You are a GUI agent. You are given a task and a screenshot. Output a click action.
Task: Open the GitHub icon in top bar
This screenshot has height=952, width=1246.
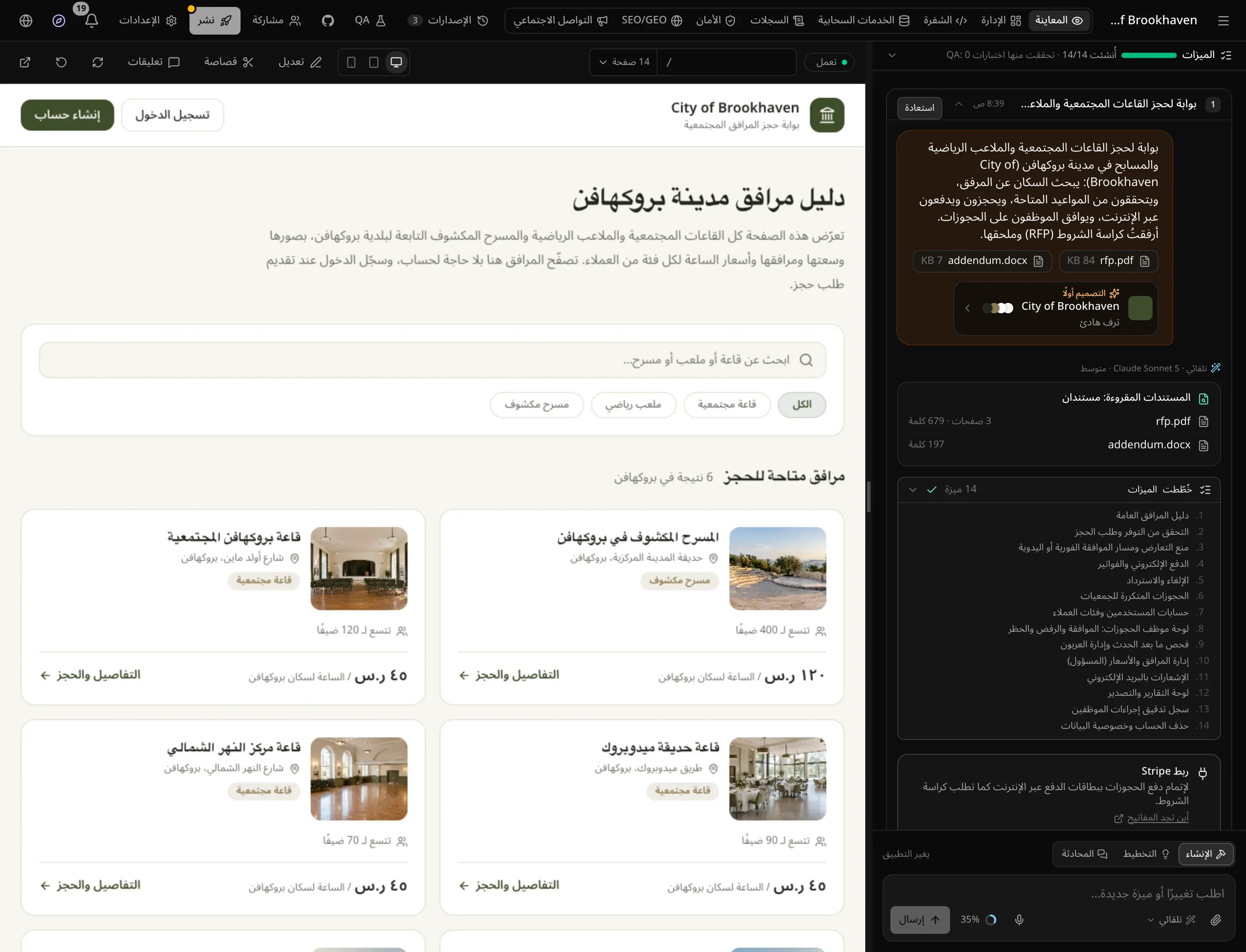[328, 20]
